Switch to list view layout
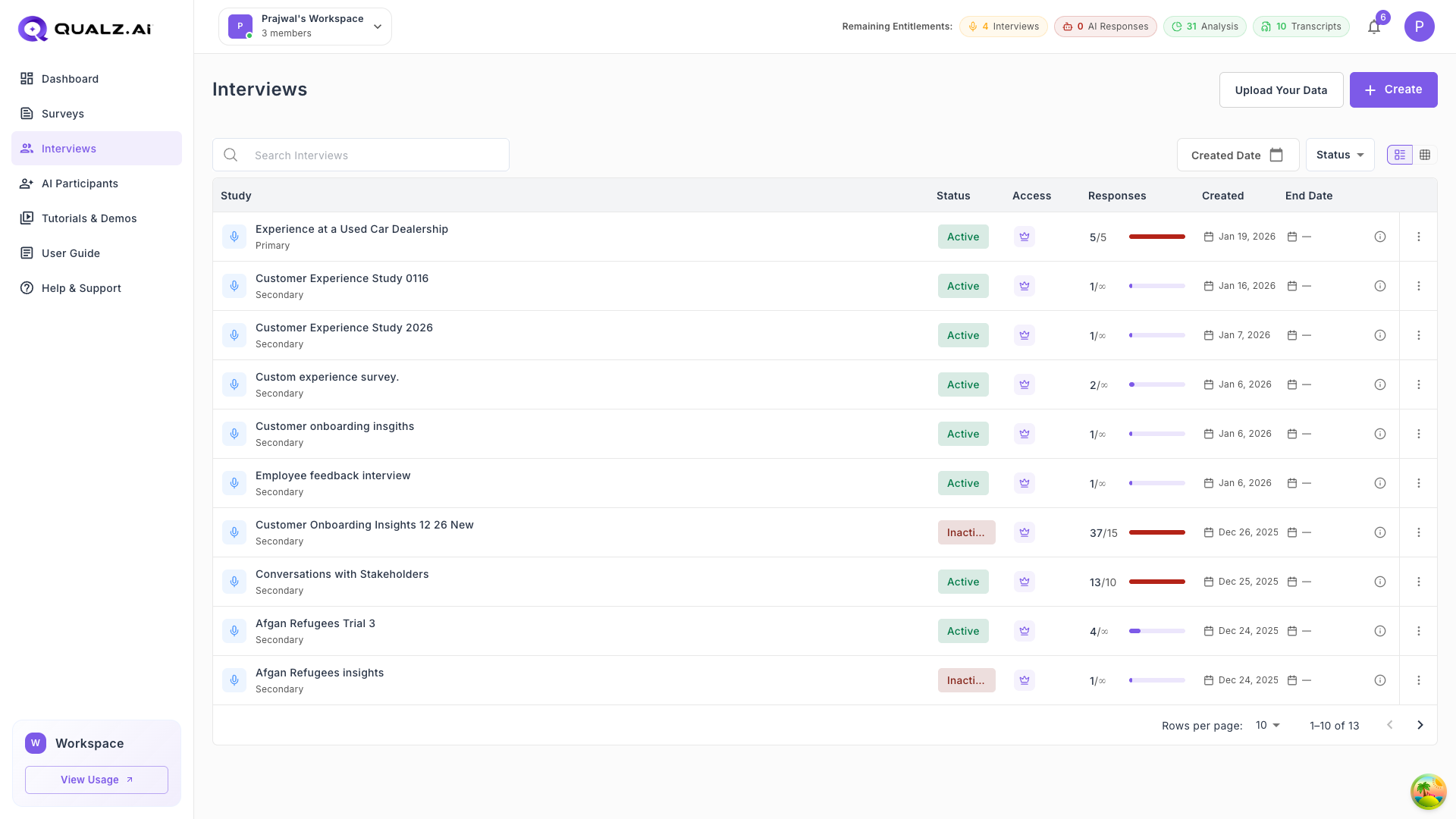The width and height of the screenshot is (1456, 819). click(x=1399, y=155)
